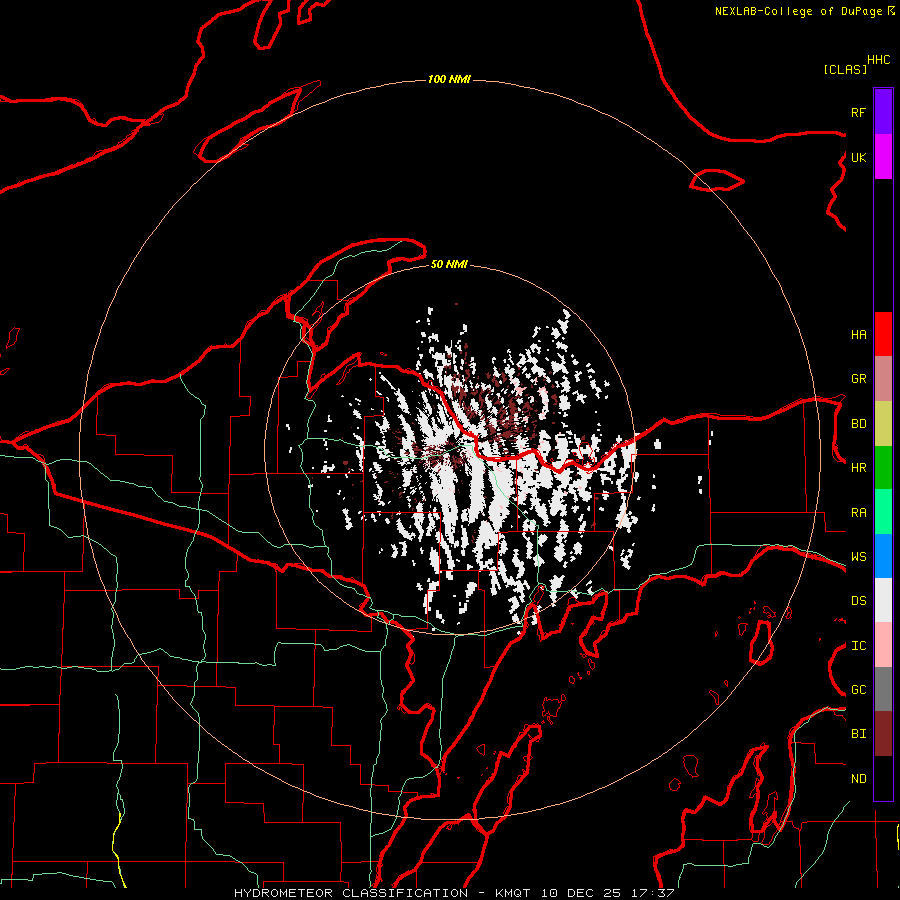Click the "HA" legend label
The height and width of the screenshot is (900, 900).
coord(858,335)
